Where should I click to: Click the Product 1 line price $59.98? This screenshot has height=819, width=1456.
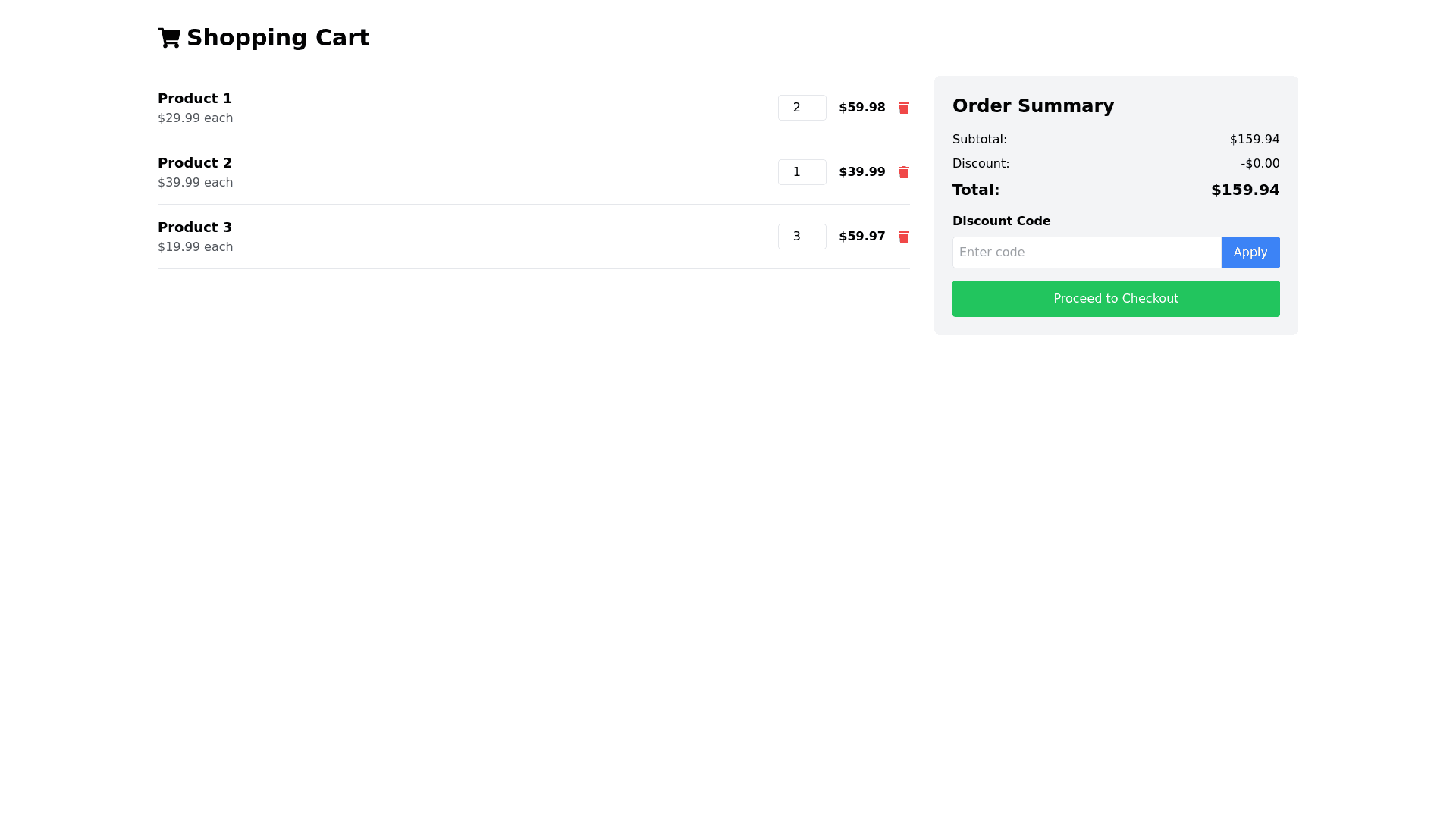[861, 108]
